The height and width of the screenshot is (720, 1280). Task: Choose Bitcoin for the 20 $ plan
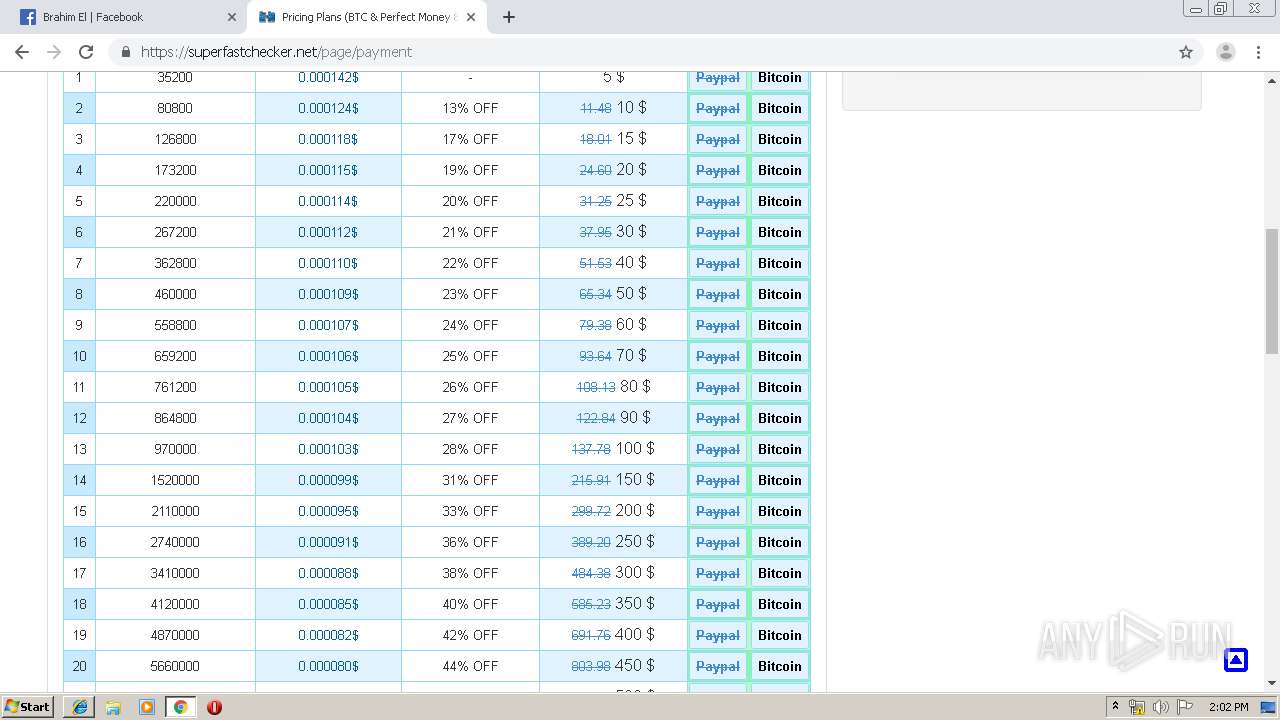(780, 170)
